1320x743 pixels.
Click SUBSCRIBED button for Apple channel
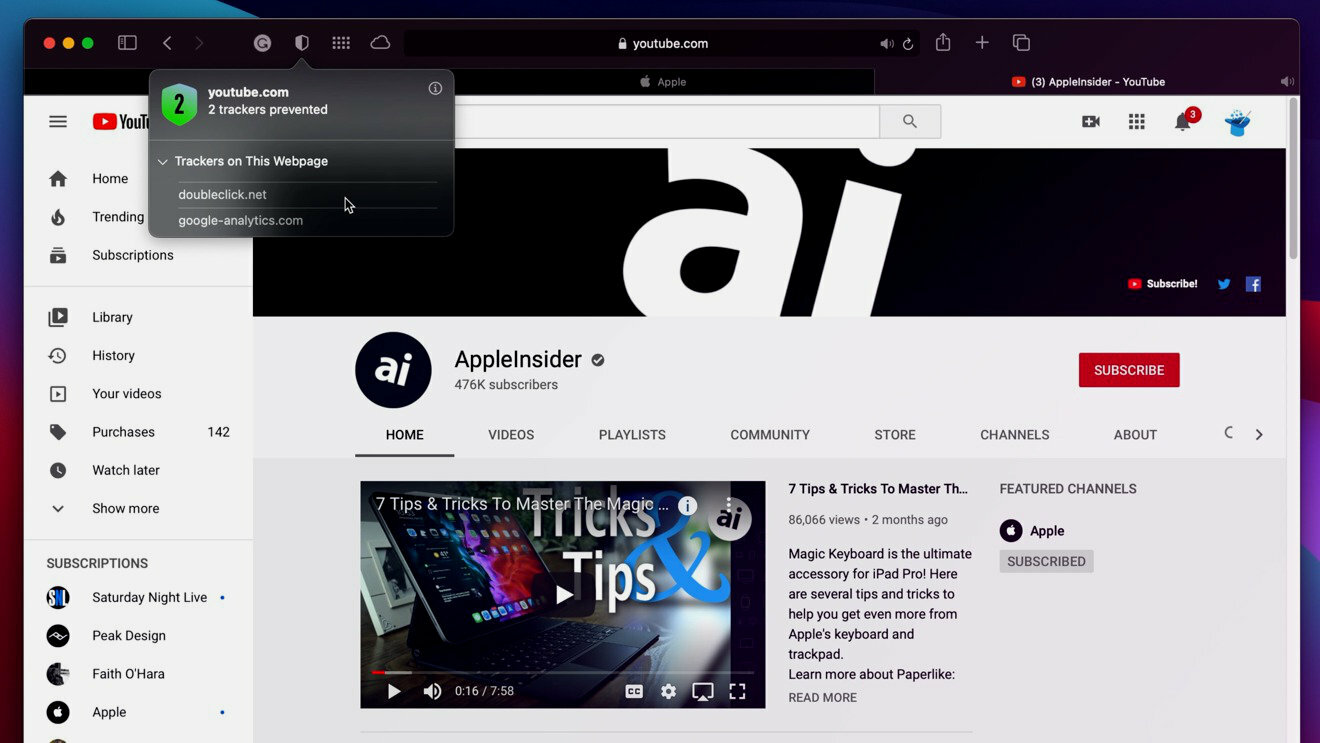(x=1046, y=561)
